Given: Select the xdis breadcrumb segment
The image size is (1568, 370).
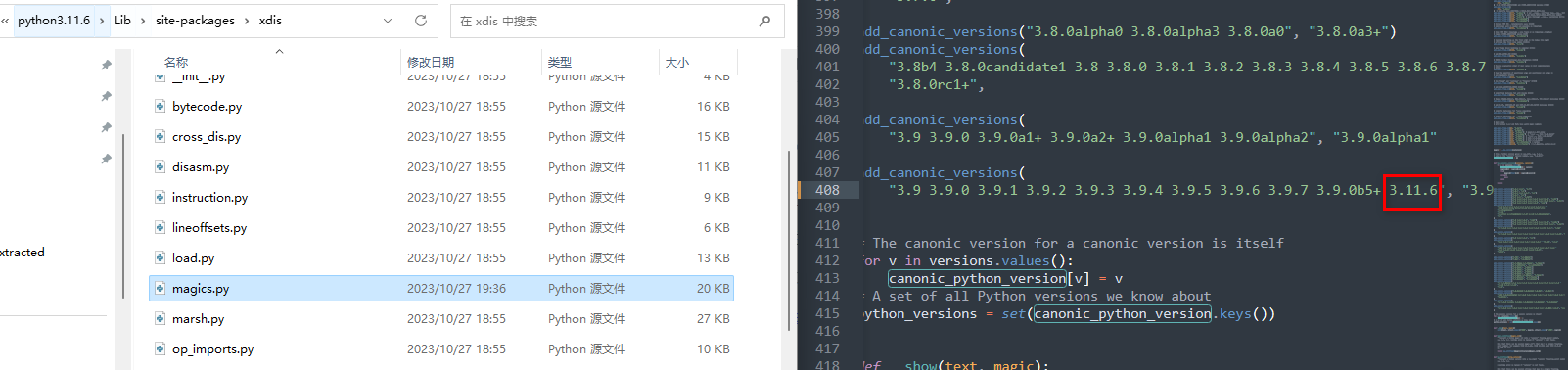Looking at the screenshot, I should pyautogui.click(x=270, y=20).
